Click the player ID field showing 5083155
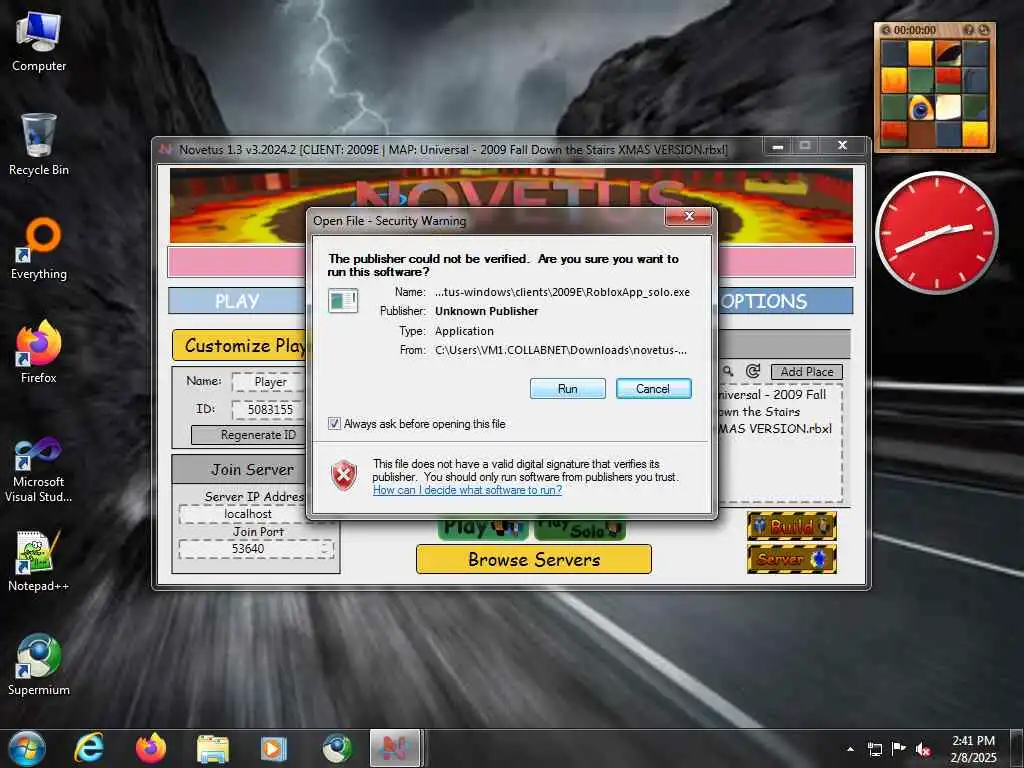Screen dimensions: 1024x768 coord(268,409)
